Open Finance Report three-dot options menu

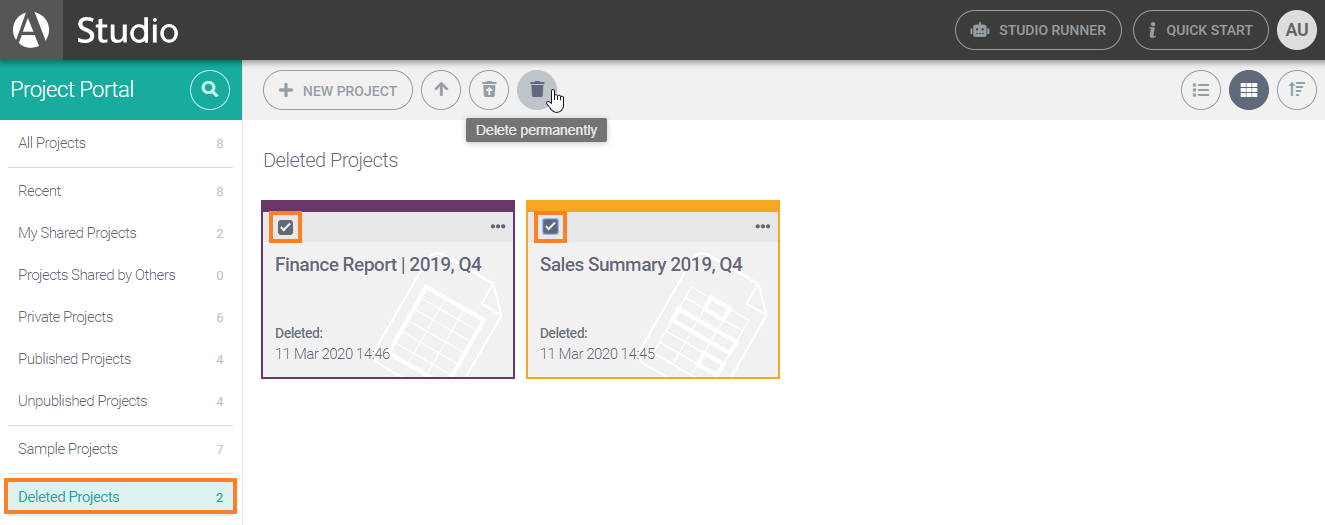pos(498,227)
